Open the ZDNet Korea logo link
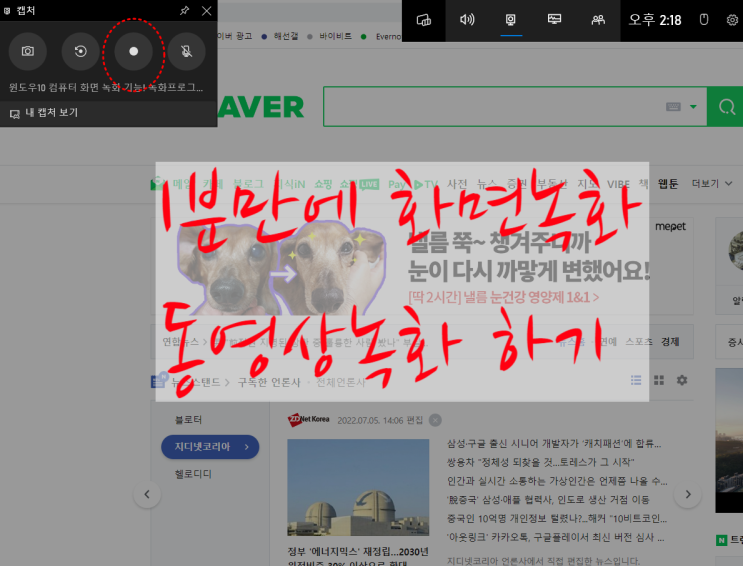Viewport: 743px width, 566px height. coord(308,420)
